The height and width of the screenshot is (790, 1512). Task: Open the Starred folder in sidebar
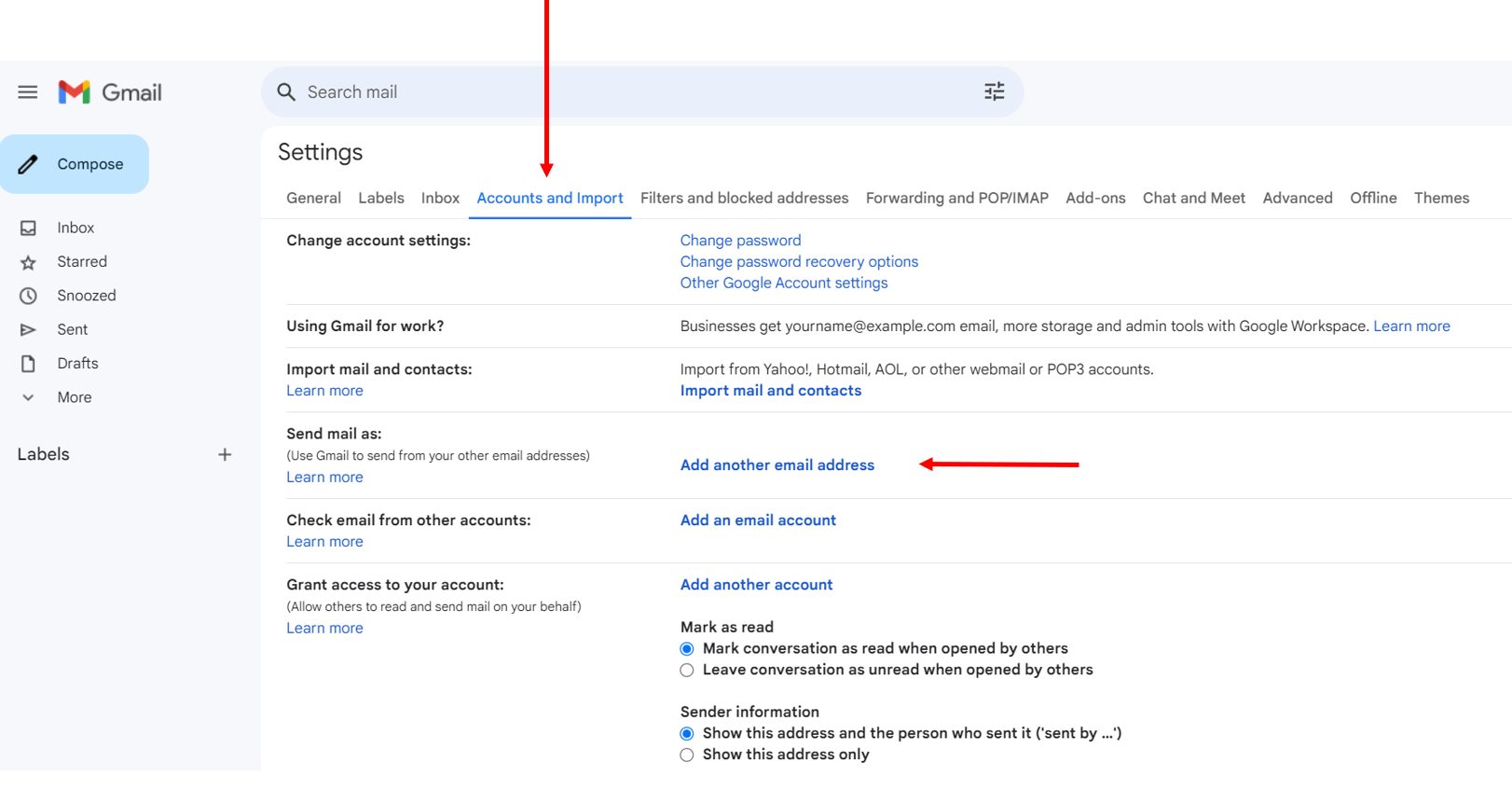pos(82,262)
